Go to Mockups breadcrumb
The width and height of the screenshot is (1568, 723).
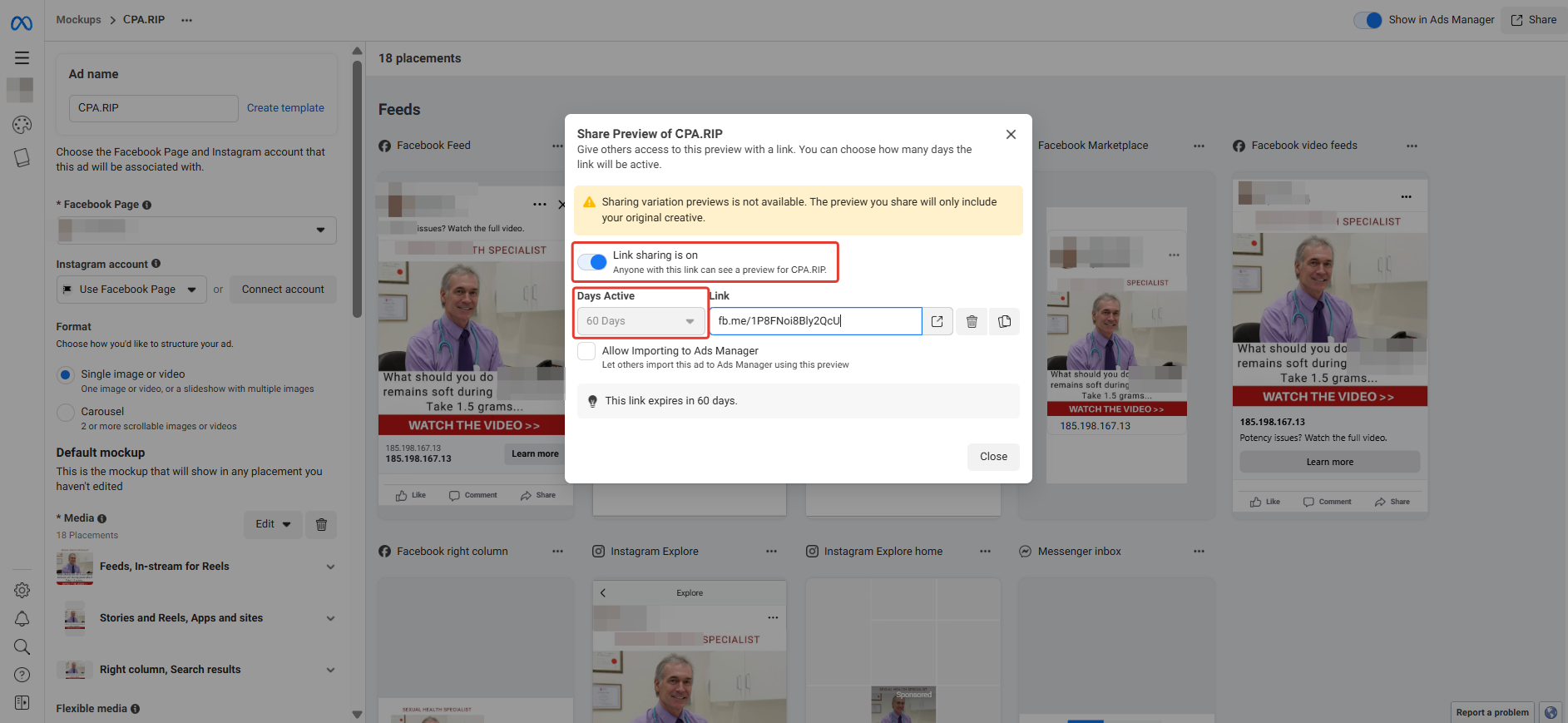[x=78, y=20]
